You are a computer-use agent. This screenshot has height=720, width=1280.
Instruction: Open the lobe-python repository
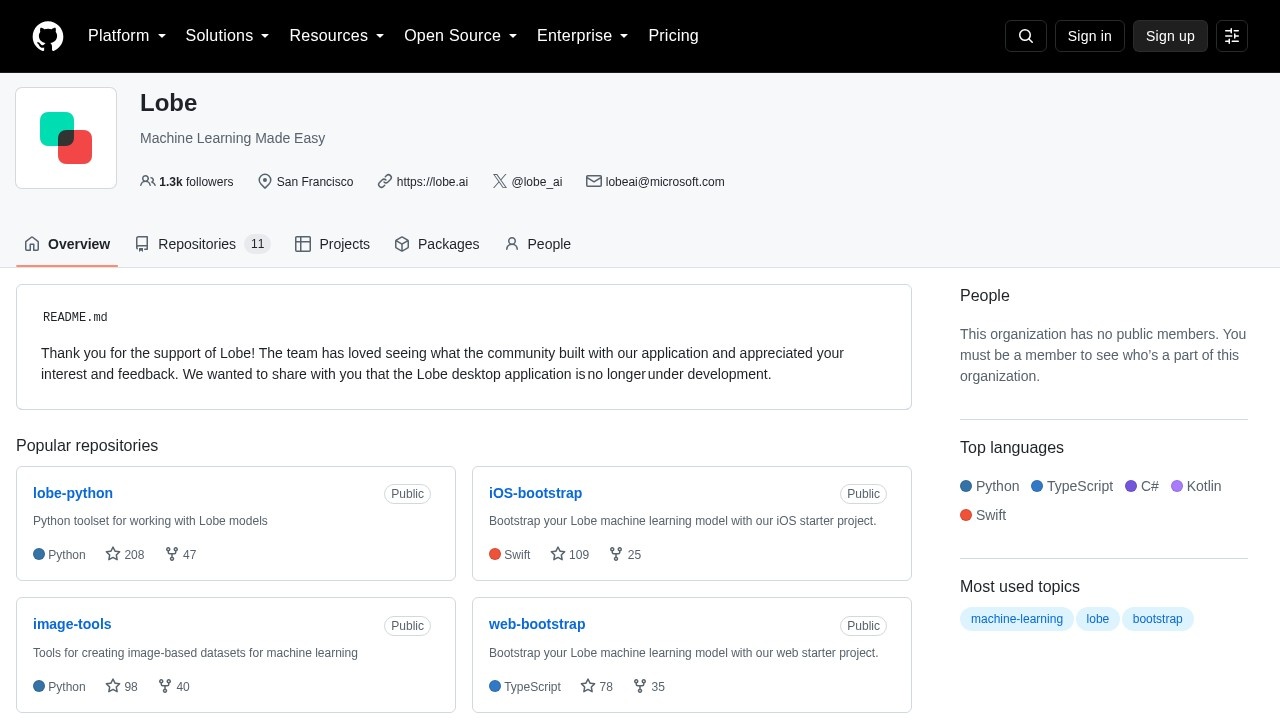(x=73, y=493)
